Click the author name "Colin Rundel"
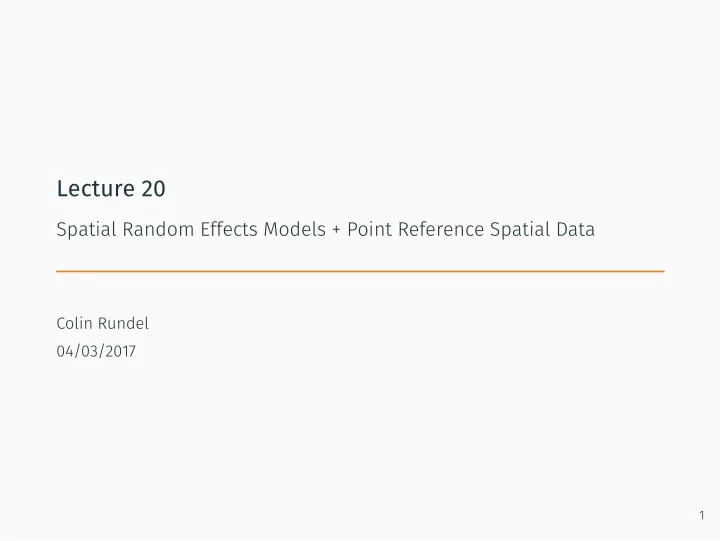 click(x=102, y=323)
